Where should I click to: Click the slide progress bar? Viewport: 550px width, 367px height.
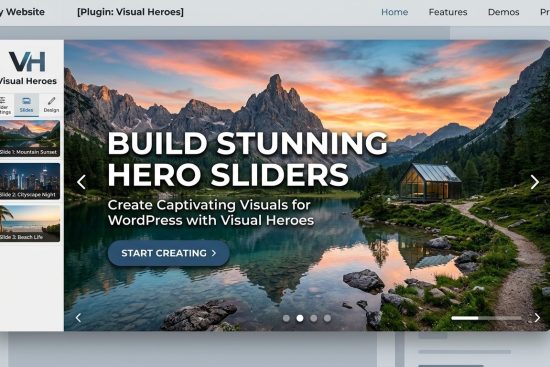point(487,318)
